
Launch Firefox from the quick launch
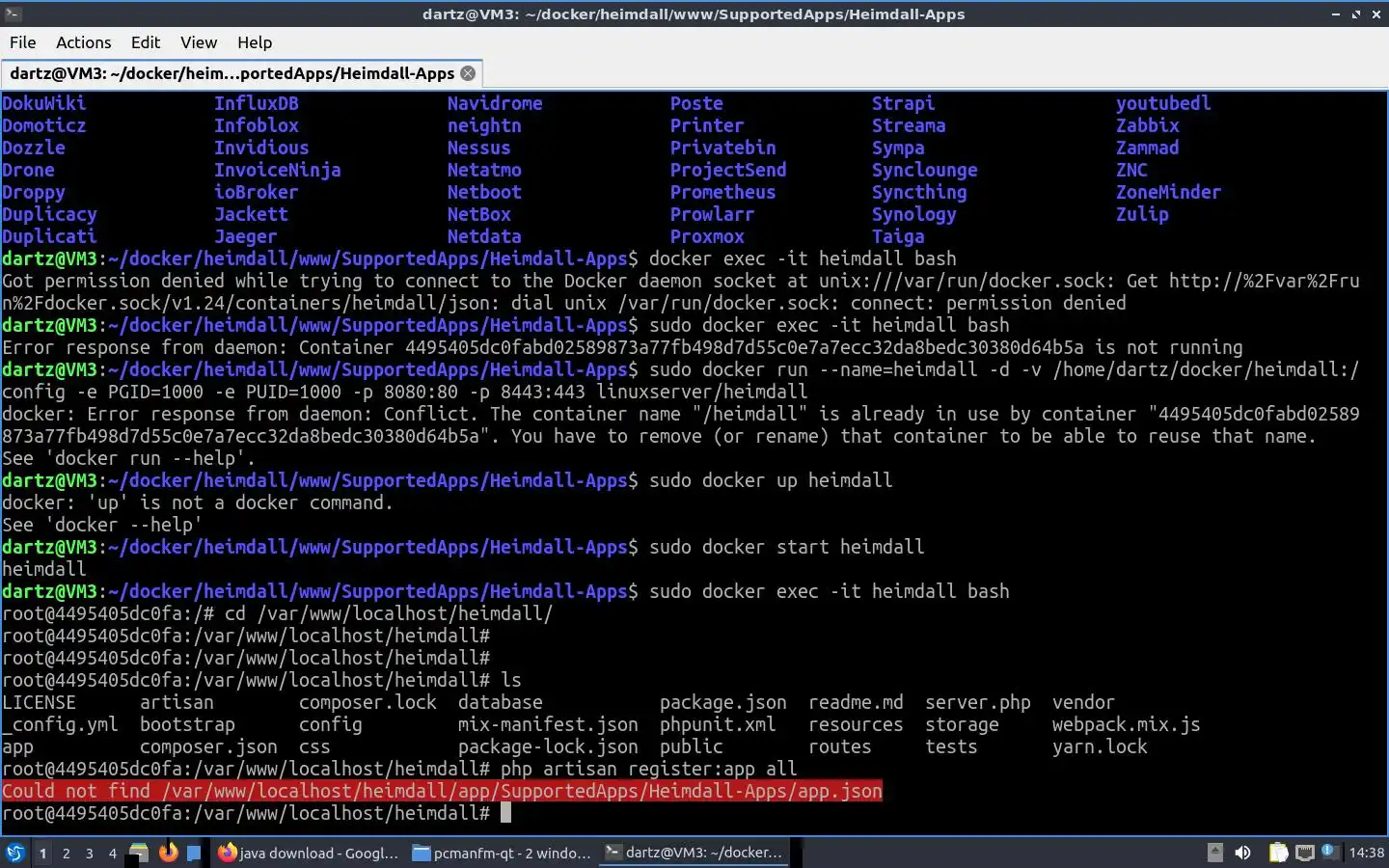coord(168,853)
